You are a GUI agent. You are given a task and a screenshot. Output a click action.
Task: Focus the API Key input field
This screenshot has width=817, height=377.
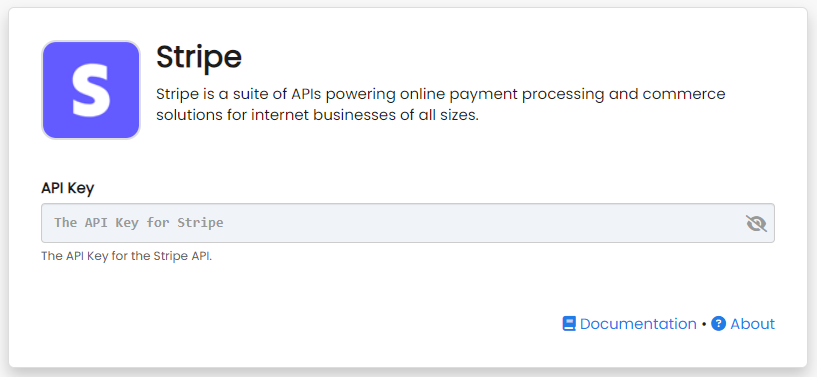point(408,223)
